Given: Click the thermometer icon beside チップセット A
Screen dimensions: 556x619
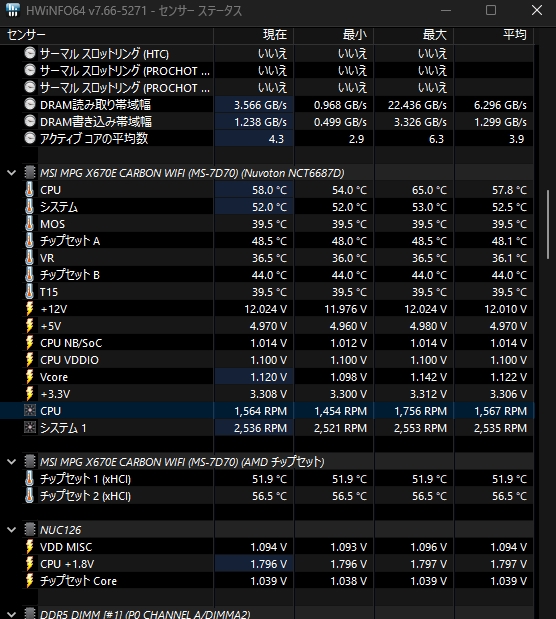Looking at the screenshot, I should pos(30,240).
